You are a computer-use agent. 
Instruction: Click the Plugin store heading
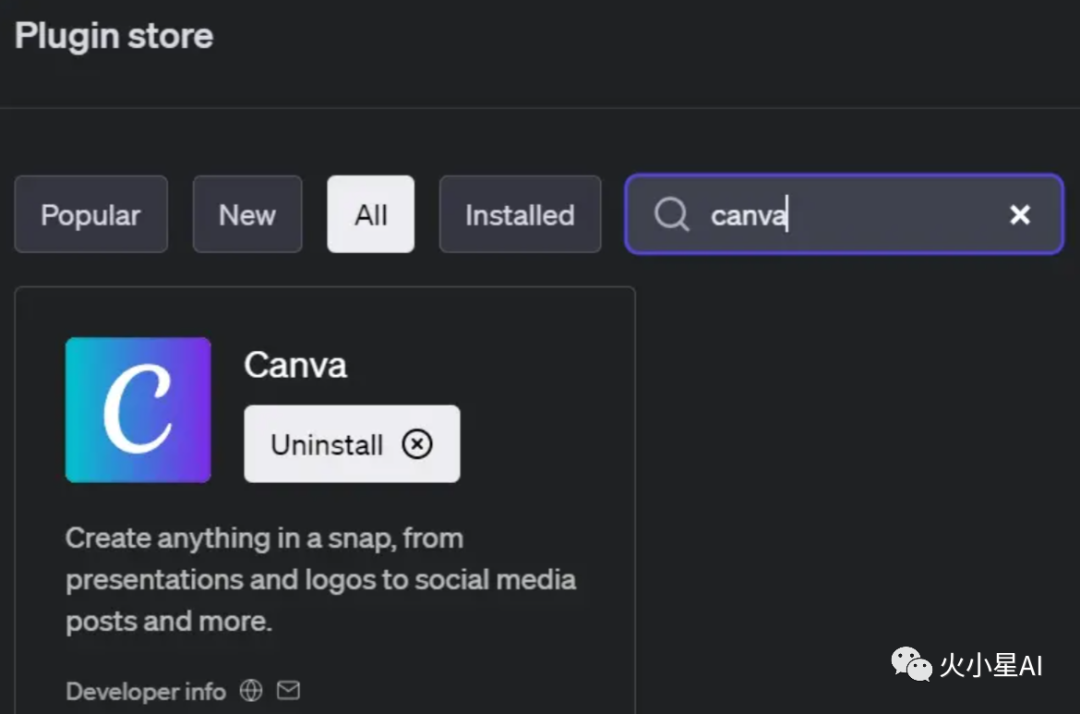point(114,36)
